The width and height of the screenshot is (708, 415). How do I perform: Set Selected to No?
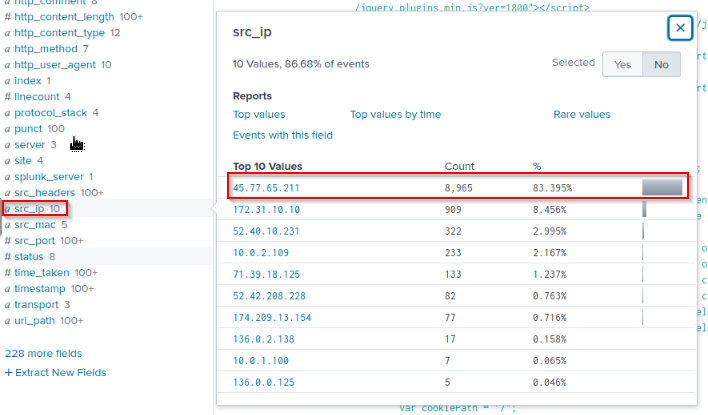661,65
